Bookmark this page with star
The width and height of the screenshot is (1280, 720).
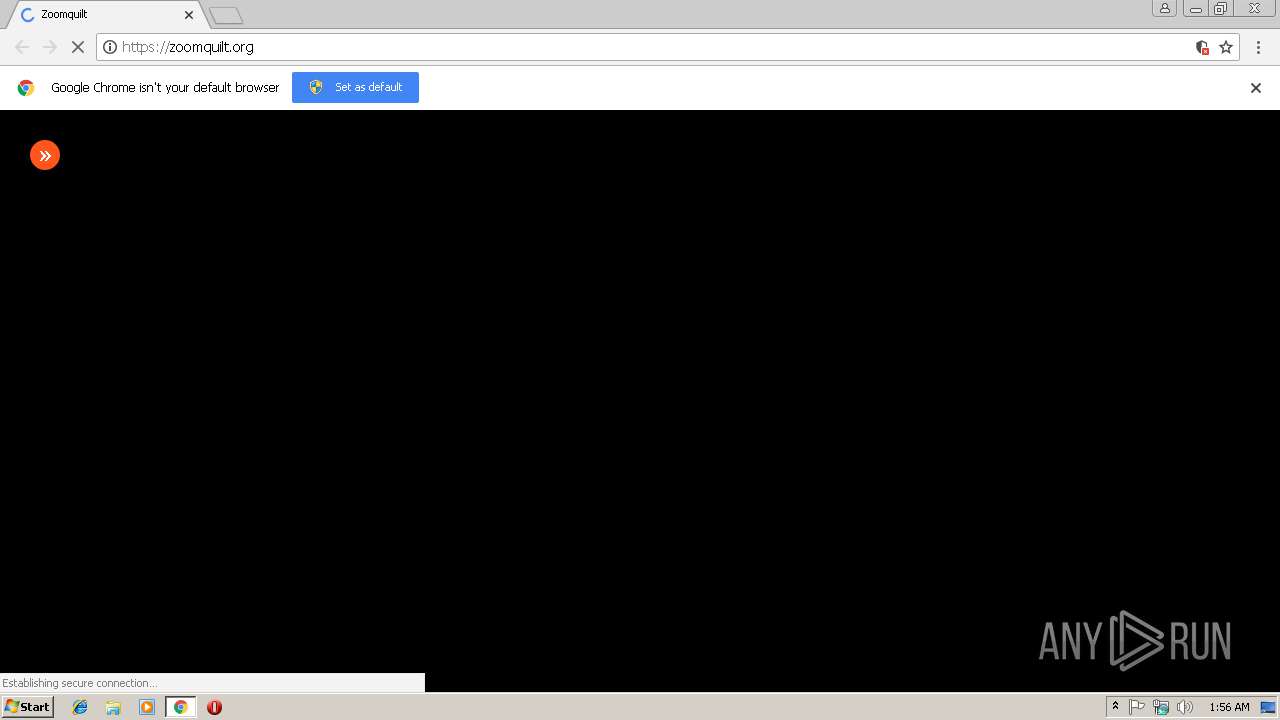[x=1226, y=47]
